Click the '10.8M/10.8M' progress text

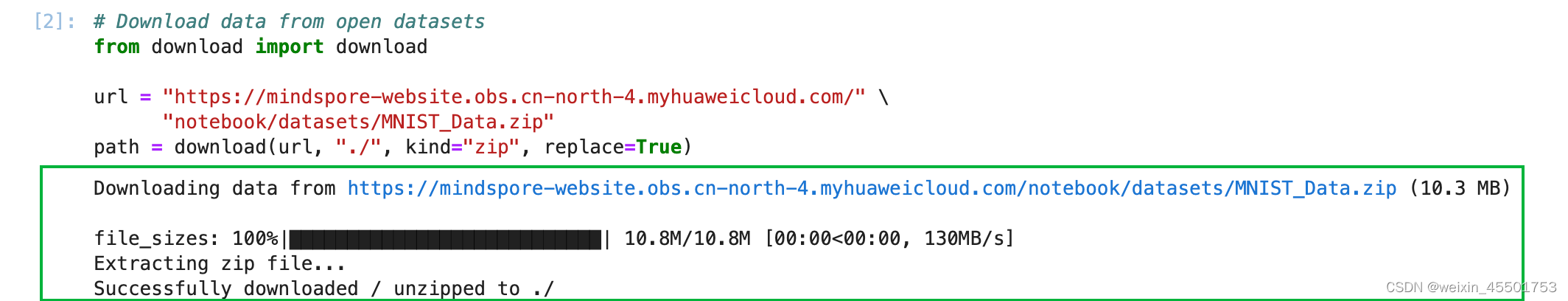[687, 239]
